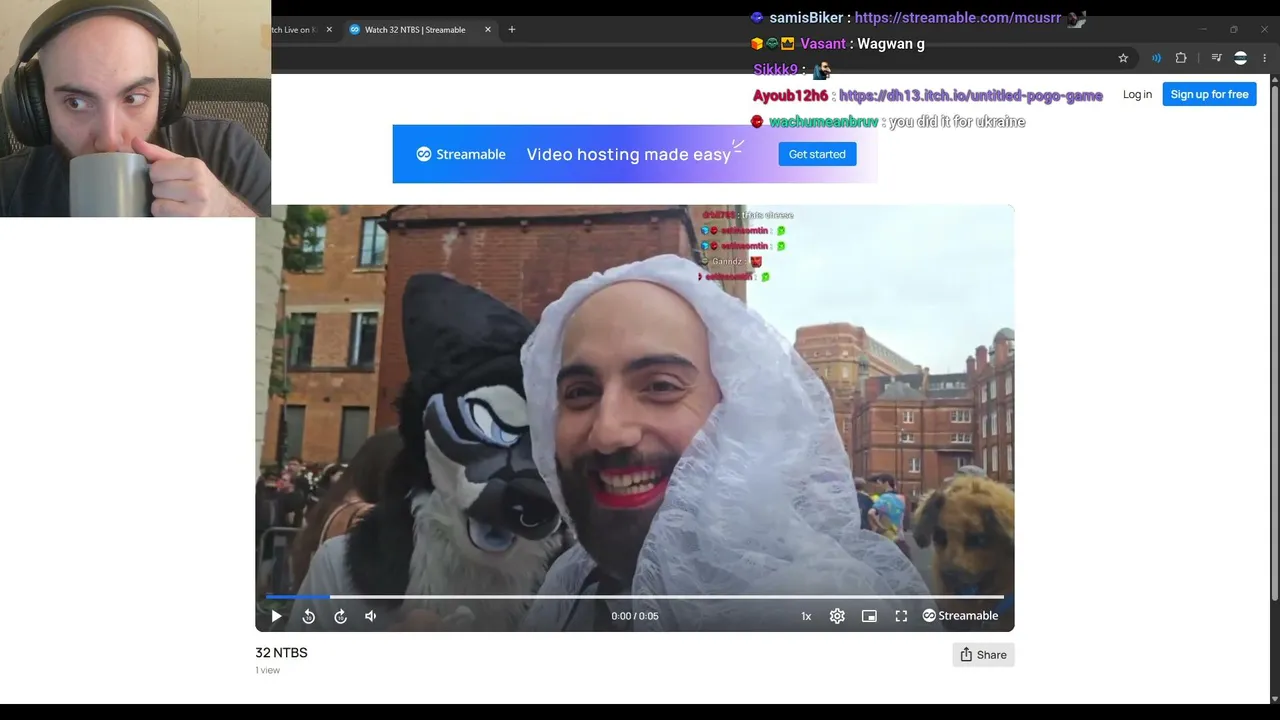
Task: Close the Watch Live tab
Action: click(329, 30)
